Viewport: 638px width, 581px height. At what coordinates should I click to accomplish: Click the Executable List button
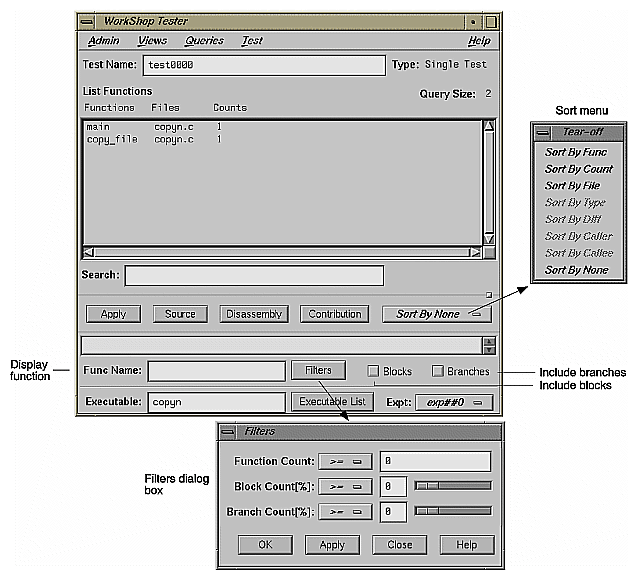click(x=332, y=402)
